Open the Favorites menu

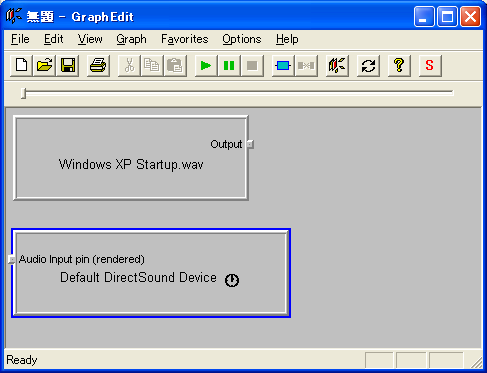(185, 39)
